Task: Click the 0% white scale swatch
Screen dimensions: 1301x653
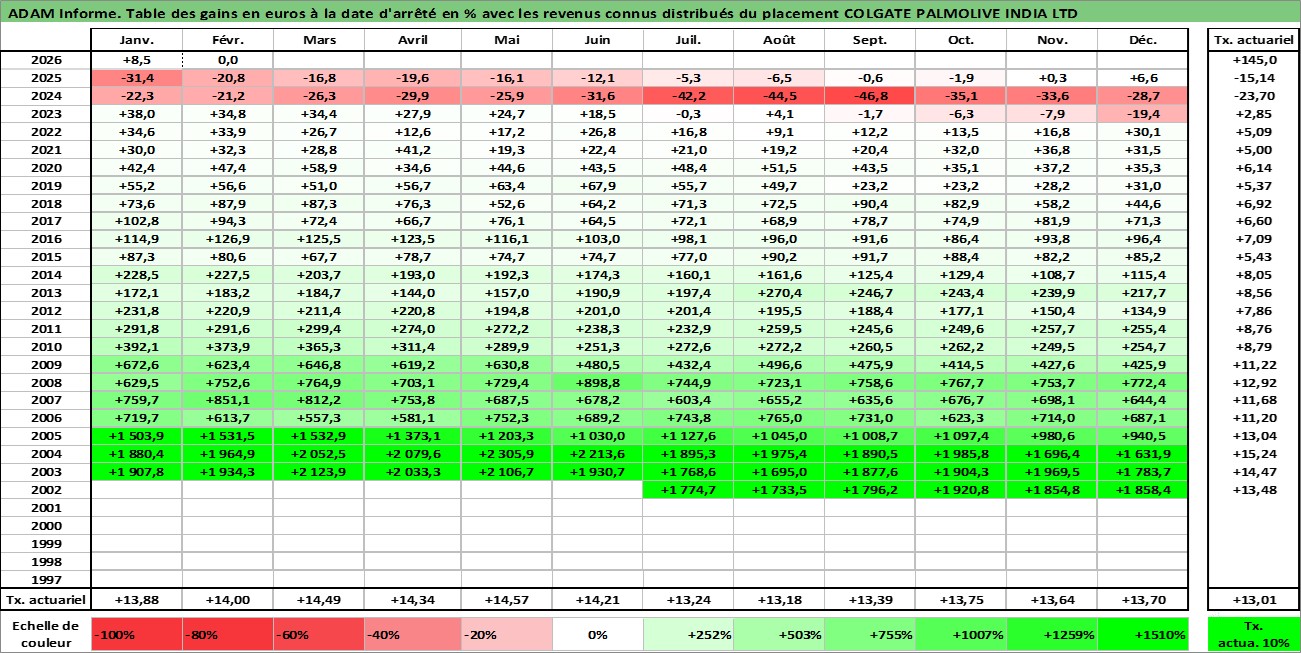Action: [597, 634]
